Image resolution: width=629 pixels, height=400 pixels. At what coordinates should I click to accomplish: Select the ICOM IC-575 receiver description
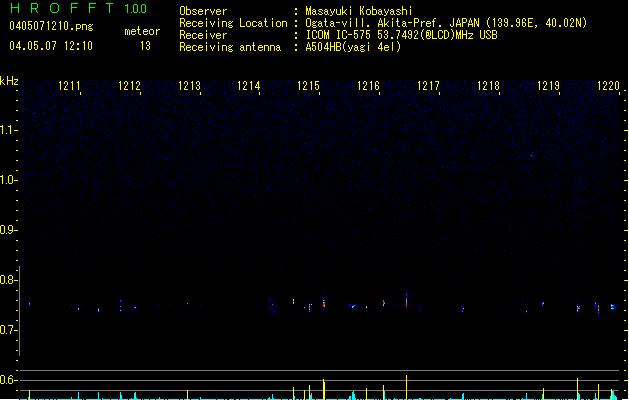coord(402,35)
